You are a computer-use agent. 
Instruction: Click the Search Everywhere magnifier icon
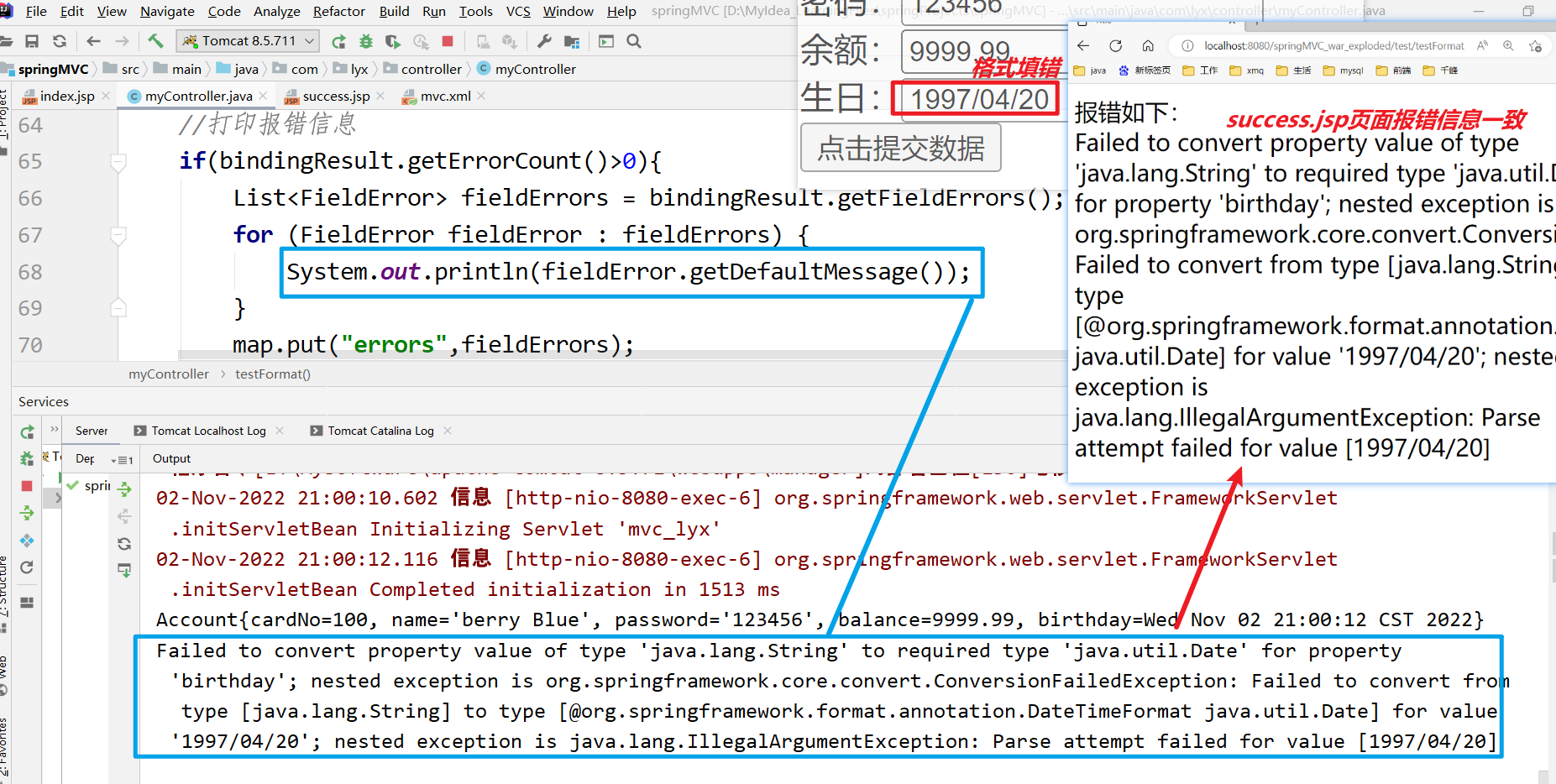634,41
